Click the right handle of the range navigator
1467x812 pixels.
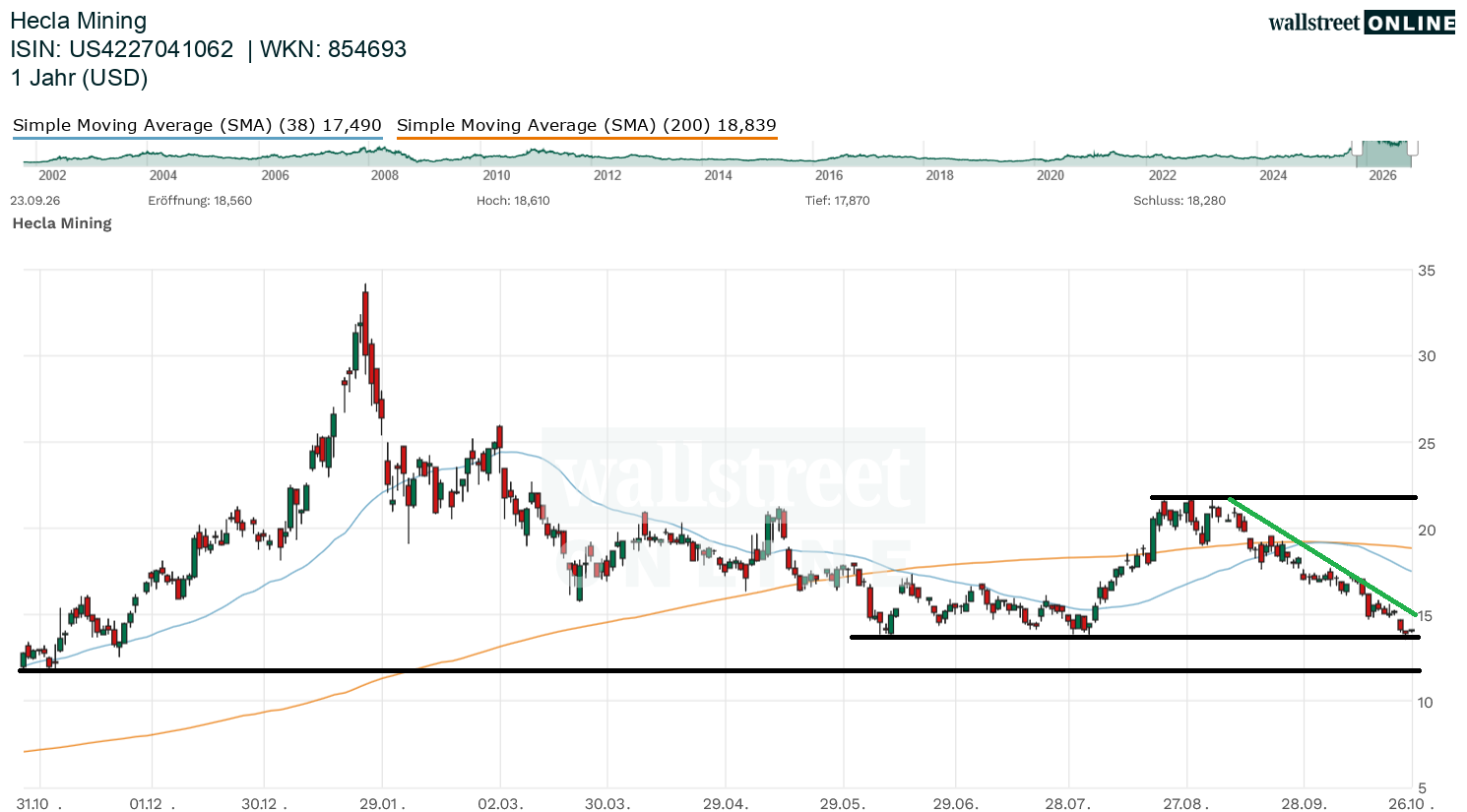coord(1413,148)
